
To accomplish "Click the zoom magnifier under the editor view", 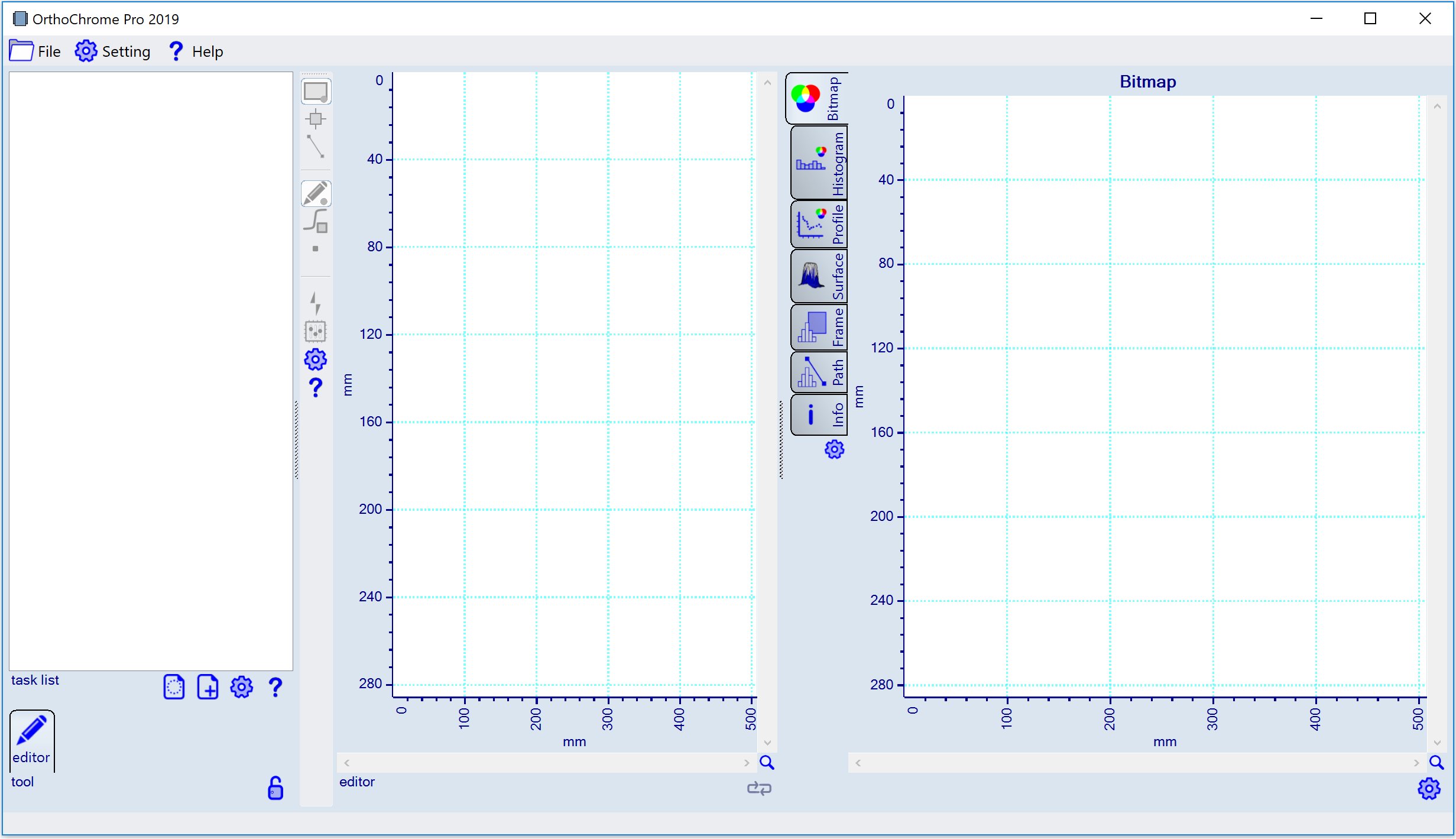I will (x=767, y=763).
